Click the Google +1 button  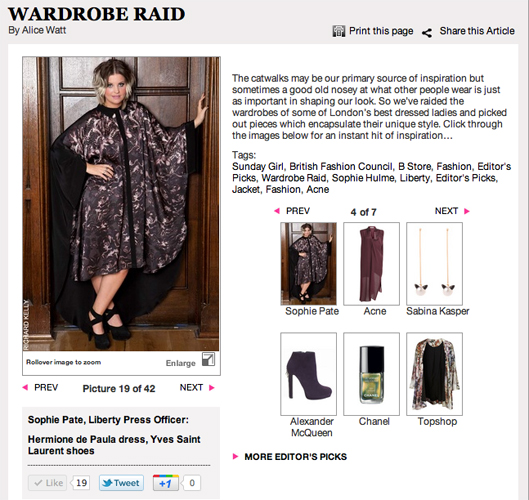[167, 483]
